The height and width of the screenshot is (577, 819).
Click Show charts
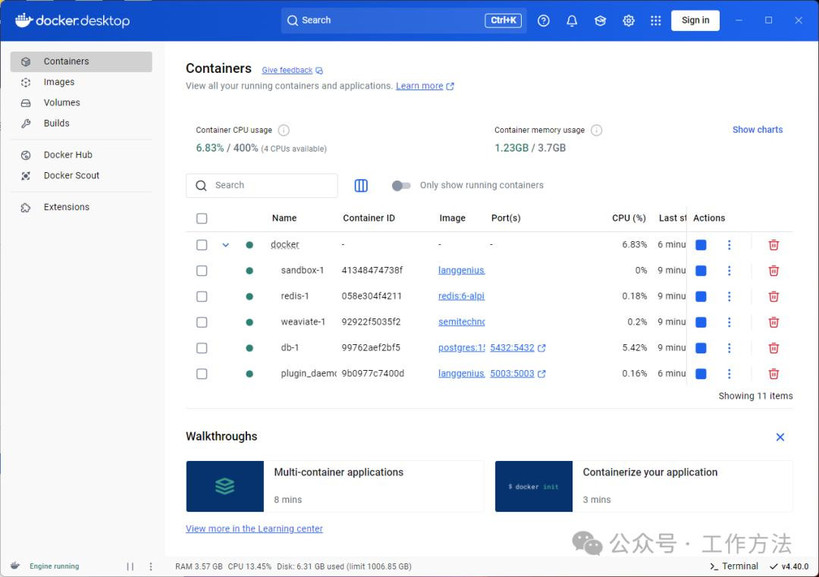pyautogui.click(x=757, y=129)
